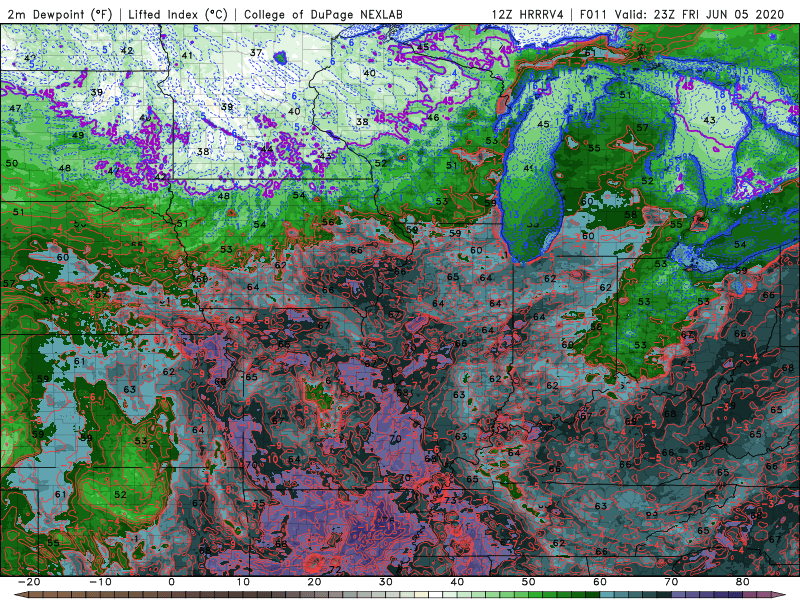Viewport: 800px width, 600px height.
Task: Click the 'F011' forecast hour label
Action: [x=593, y=14]
